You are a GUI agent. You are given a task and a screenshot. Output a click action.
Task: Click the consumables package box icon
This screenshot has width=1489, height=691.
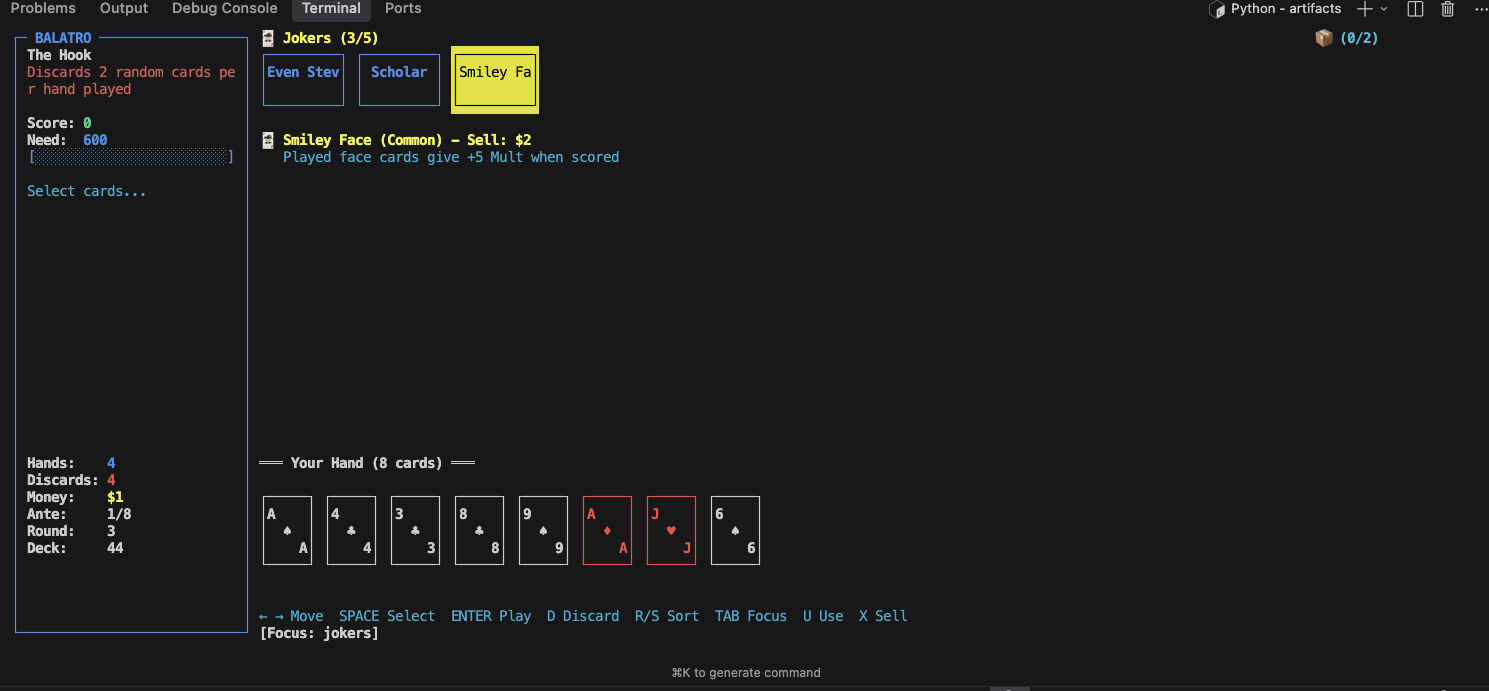[x=1324, y=38]
